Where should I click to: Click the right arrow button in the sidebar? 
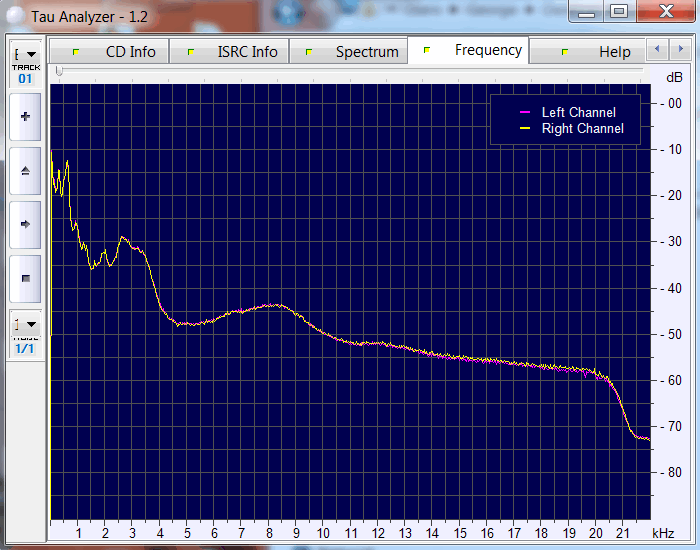click(25, 224)
